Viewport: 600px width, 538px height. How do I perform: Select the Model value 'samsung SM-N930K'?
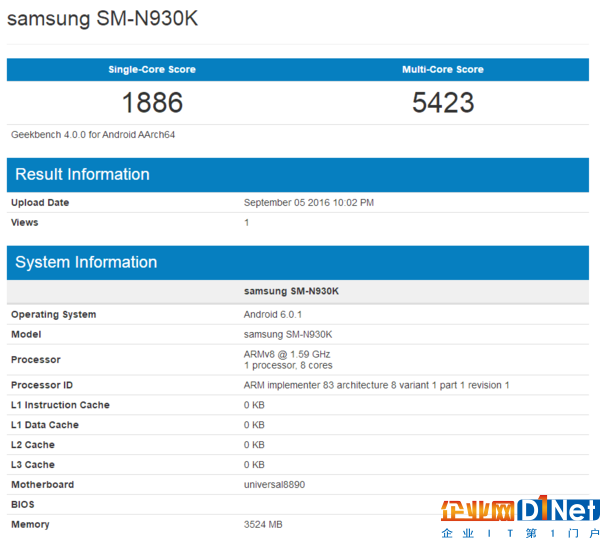[x=288, y=334]
